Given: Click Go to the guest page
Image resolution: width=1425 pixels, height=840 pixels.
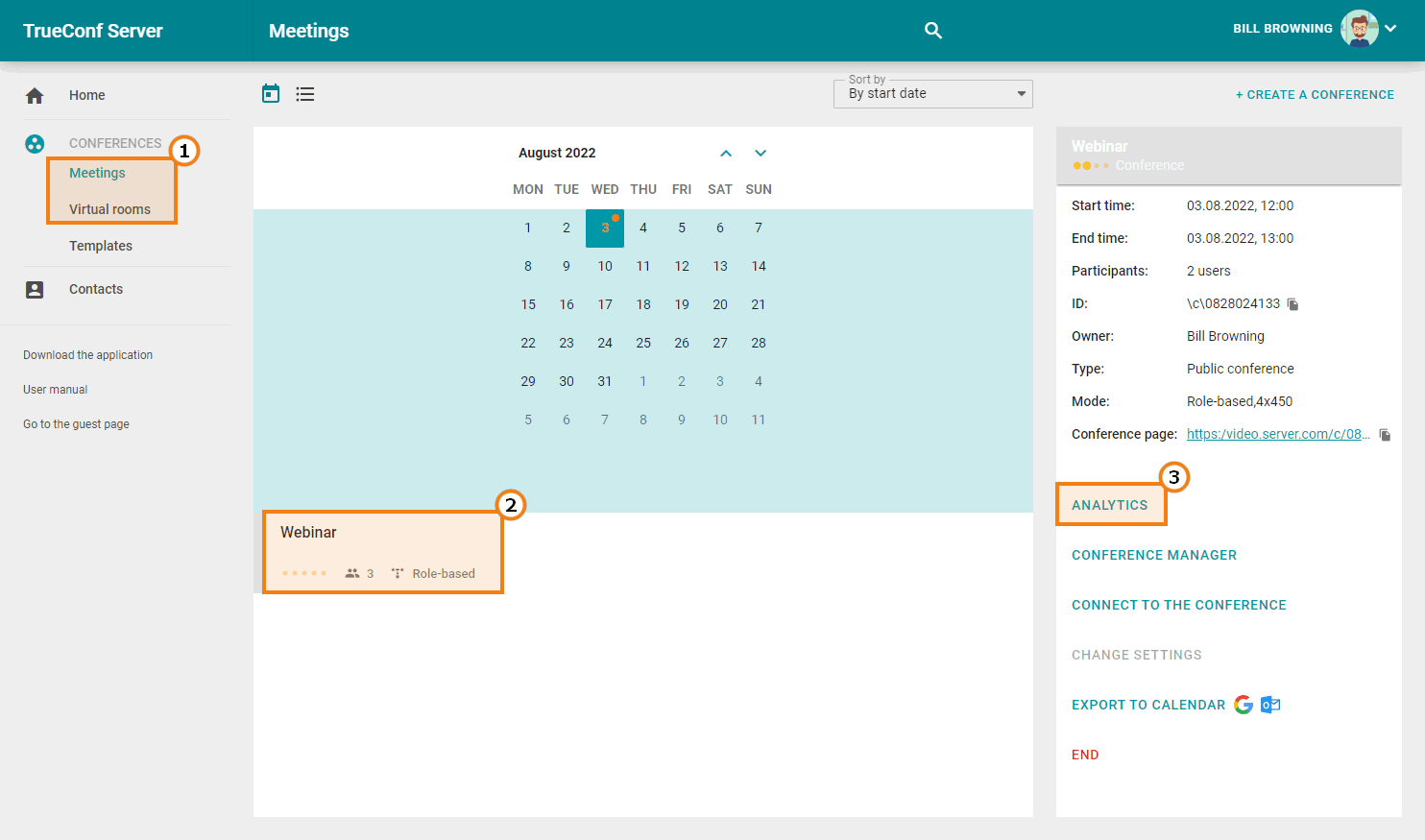Looking at the screenshot, I should pyautogui.click(x=76, y=424).
